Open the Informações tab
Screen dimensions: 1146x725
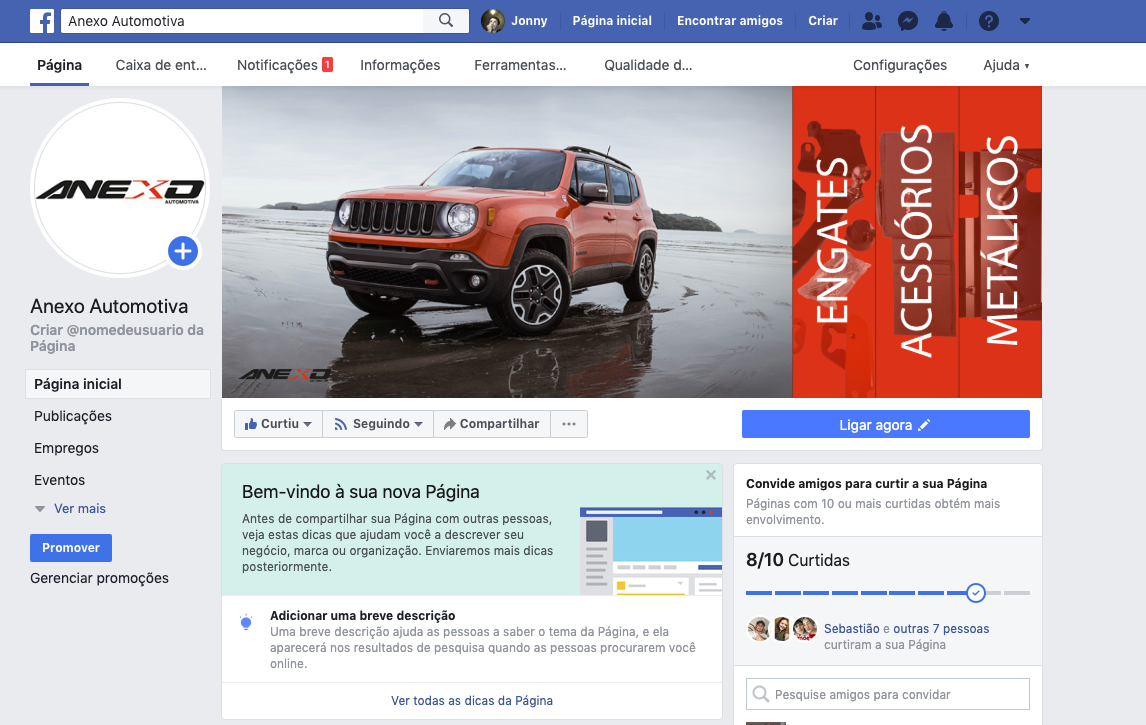pos(400,65)
